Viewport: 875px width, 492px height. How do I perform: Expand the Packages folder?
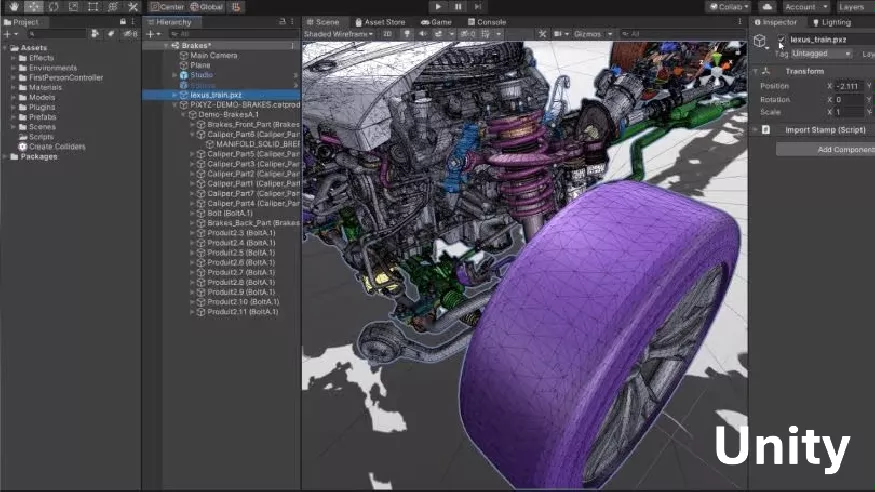(6, 157)
